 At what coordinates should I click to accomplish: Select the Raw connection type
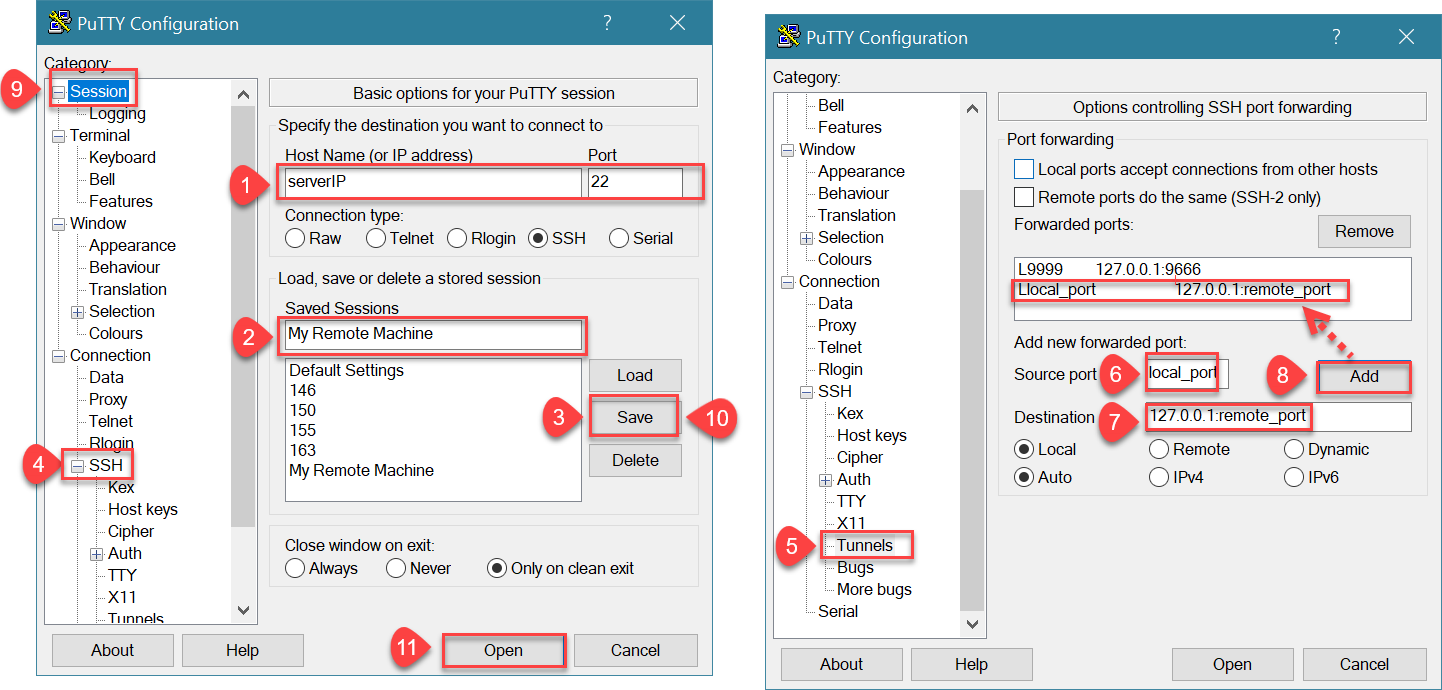tap(295, 238)
